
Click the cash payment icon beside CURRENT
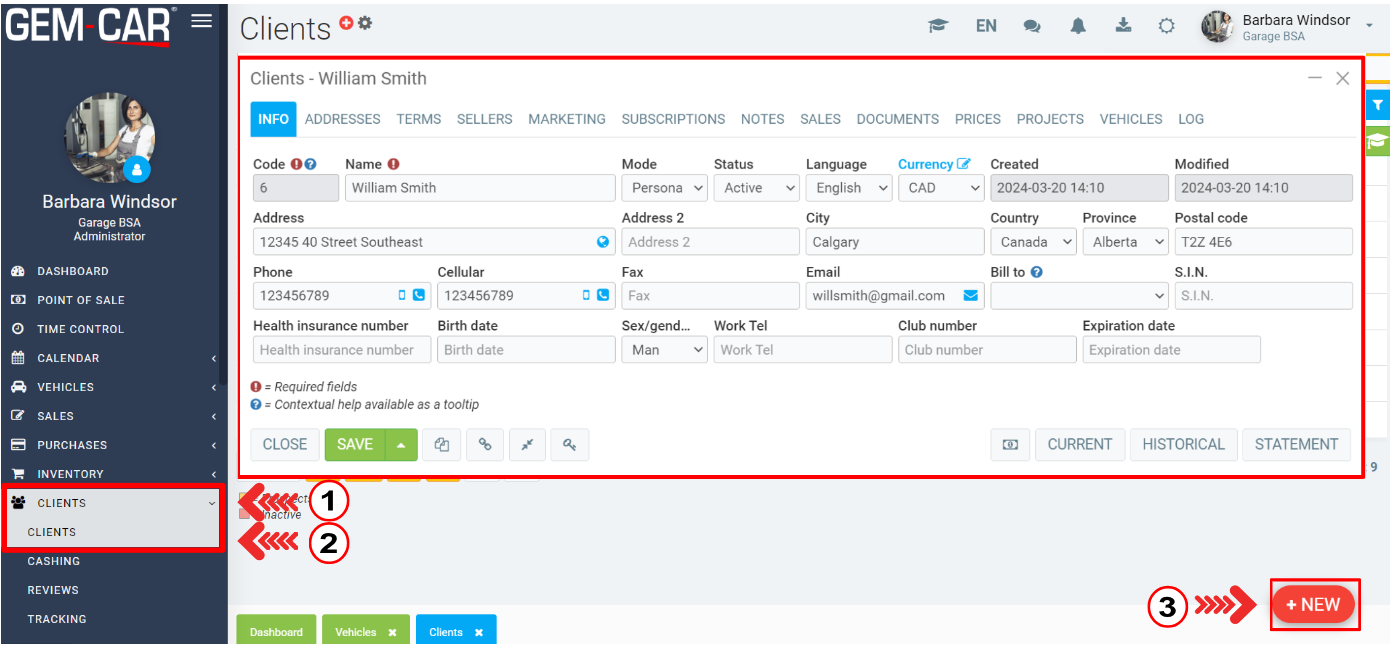click(x=1010, y=445)
